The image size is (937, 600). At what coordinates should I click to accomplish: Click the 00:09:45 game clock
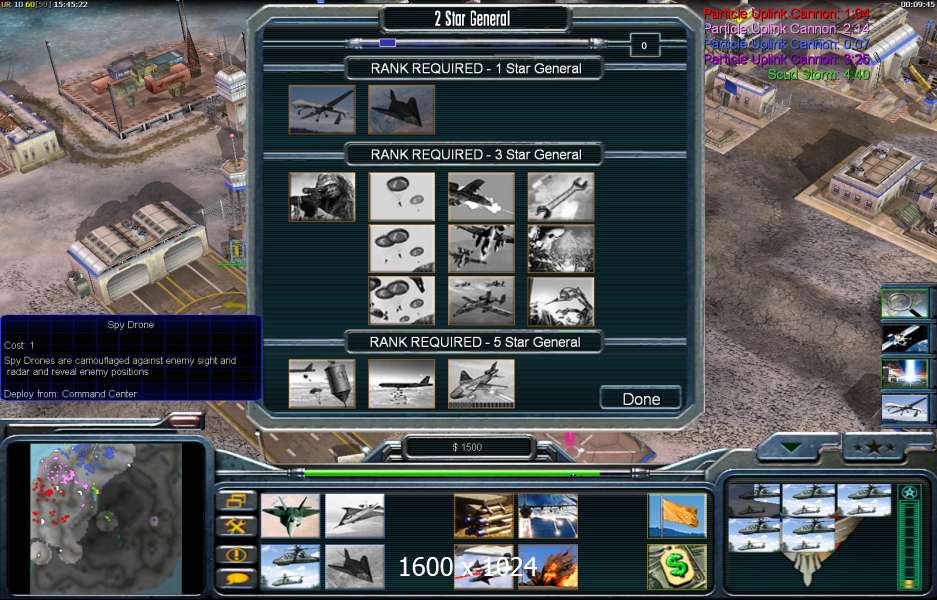pyautogui.click(x=918, y=4)
